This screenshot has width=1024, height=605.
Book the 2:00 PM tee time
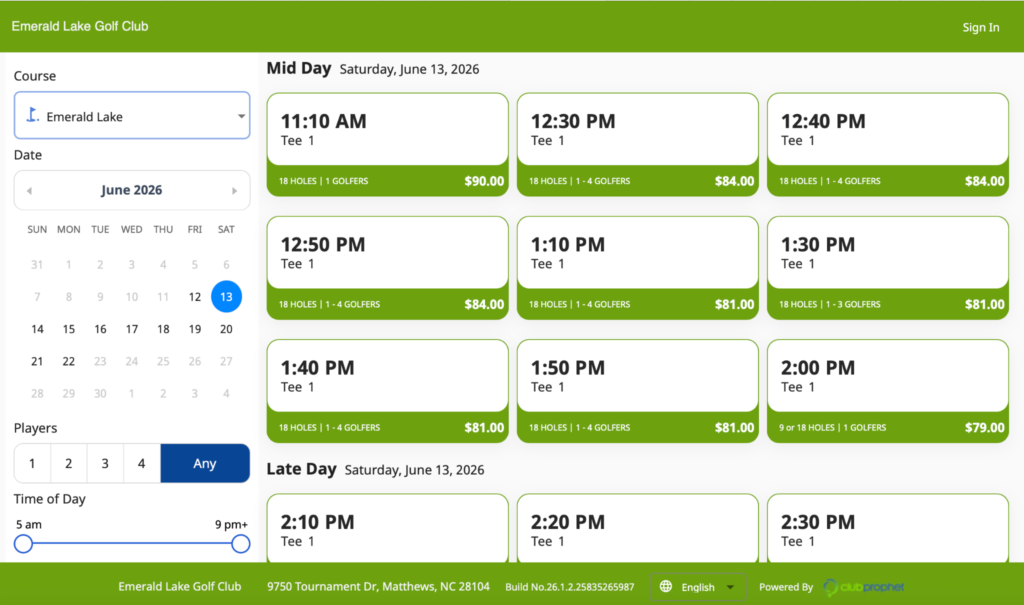pos(888,391)
